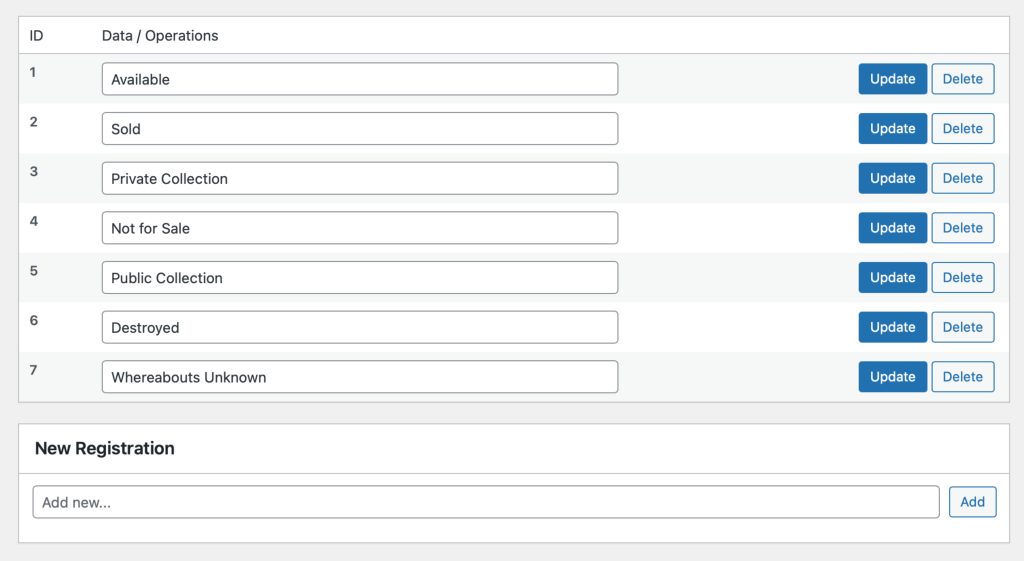The height and width of the screenshot is (561, 1024).
Task: Delete the Sold entry
Action: (962, 129)
